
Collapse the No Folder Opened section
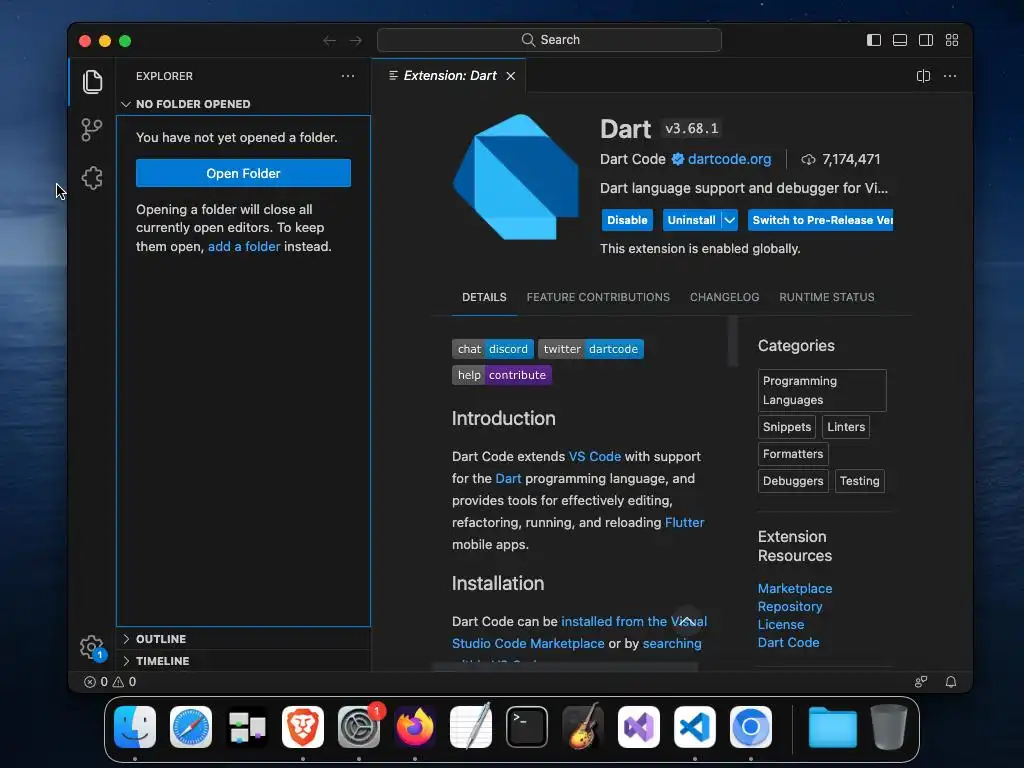coord(244,104)
